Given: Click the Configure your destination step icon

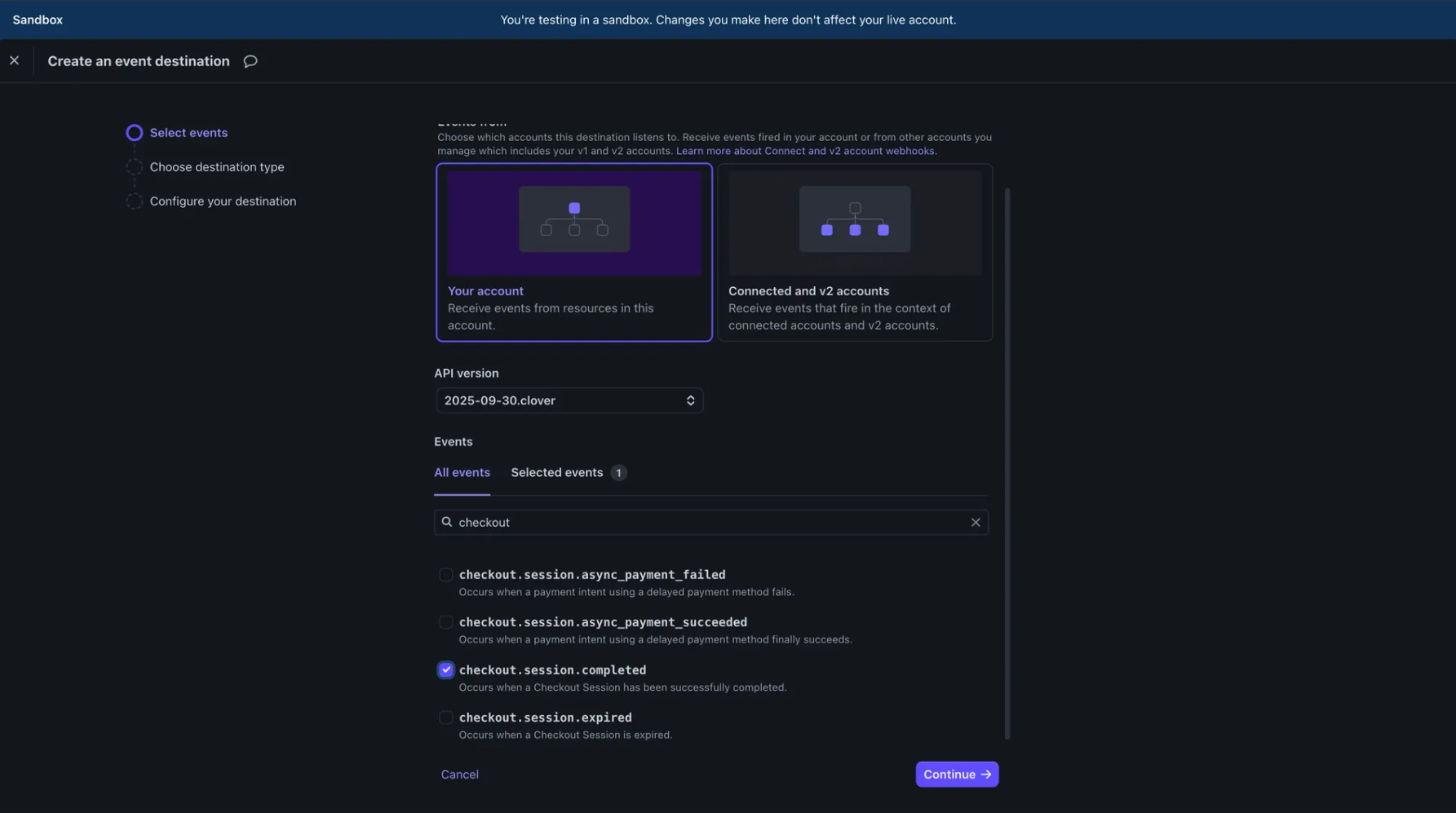Looking at the screenshot, I should 135,201.
